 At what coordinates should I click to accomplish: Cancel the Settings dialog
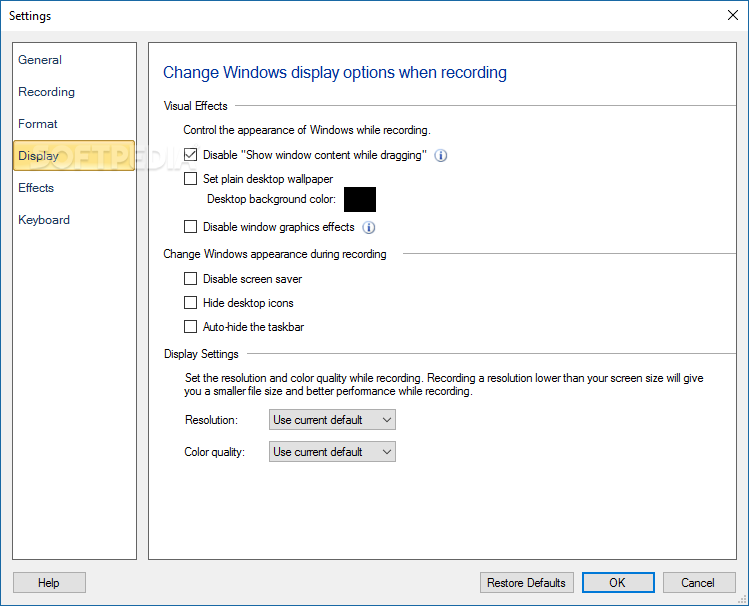click(699, 583)
